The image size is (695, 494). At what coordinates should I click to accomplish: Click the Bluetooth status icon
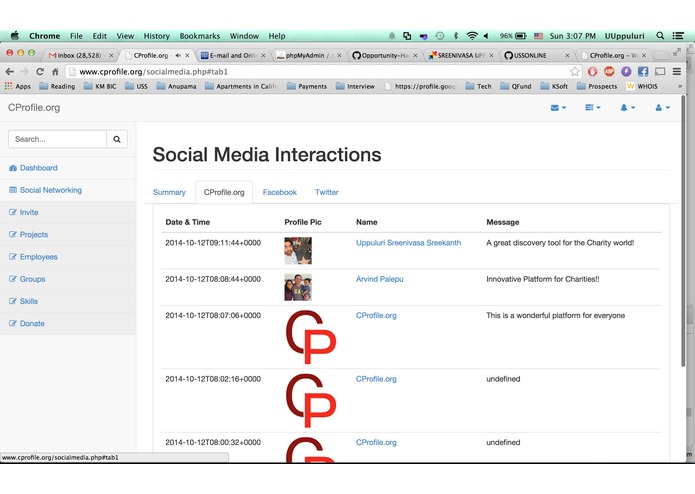point(455,36)
